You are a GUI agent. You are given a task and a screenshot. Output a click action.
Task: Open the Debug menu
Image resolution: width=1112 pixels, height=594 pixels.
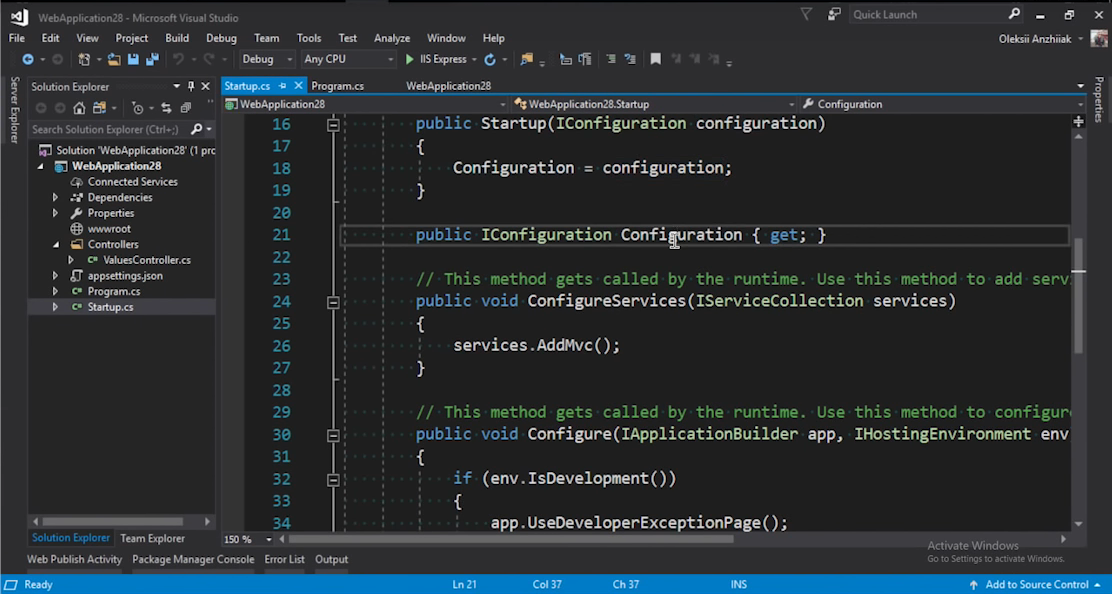[x=221, y=38]
